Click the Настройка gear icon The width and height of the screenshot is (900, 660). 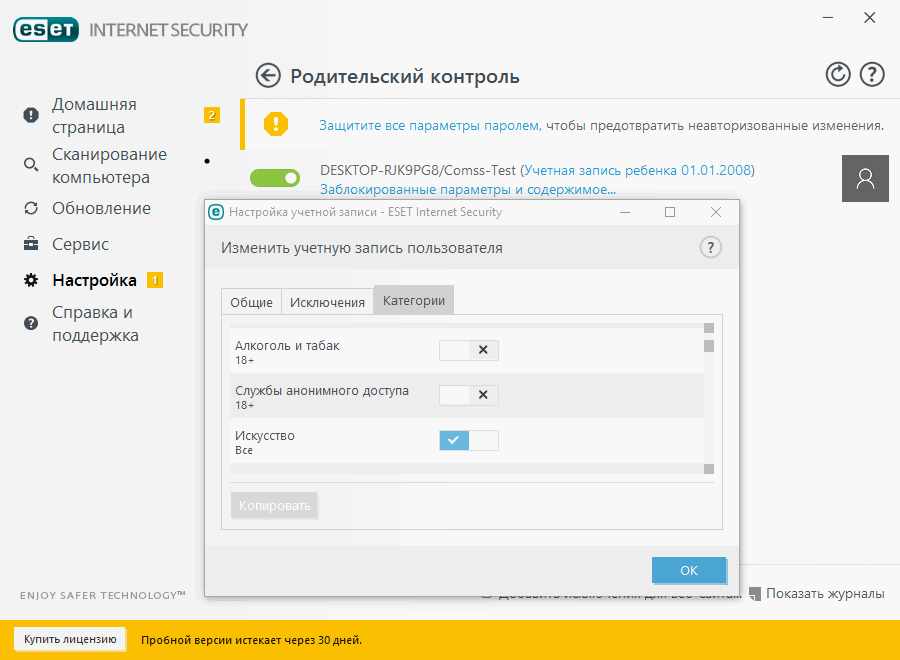pos(31,280)
